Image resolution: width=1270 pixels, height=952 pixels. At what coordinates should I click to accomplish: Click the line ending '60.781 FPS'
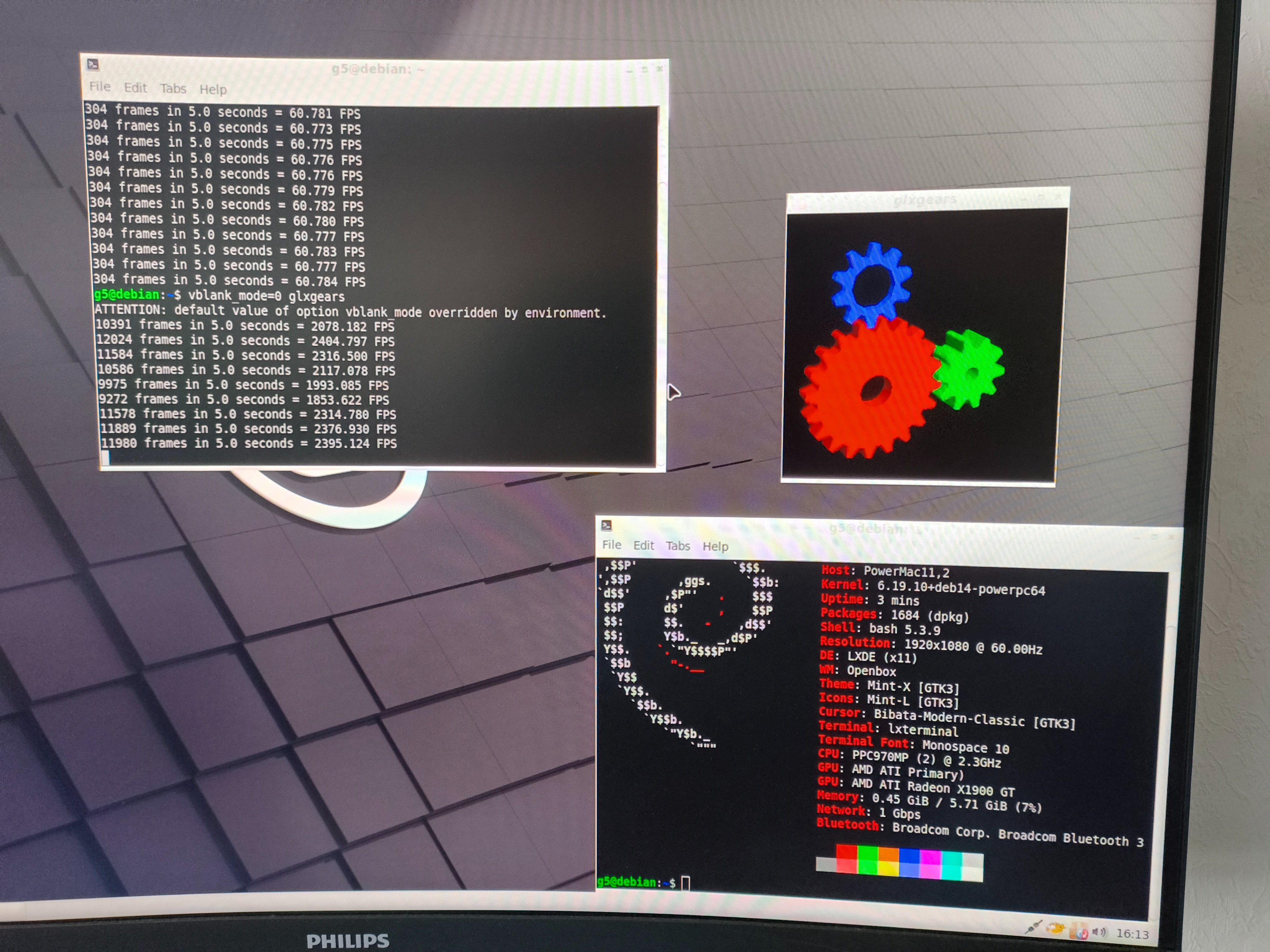coord(223,112)
